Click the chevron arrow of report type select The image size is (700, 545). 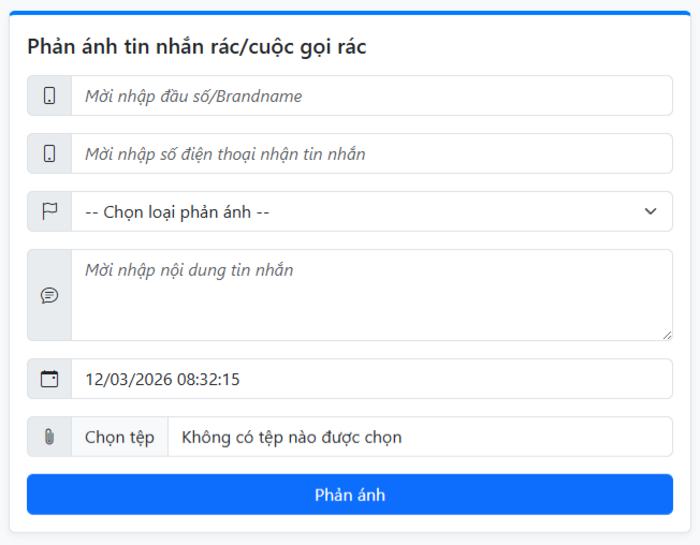click(x=651, y=212)
